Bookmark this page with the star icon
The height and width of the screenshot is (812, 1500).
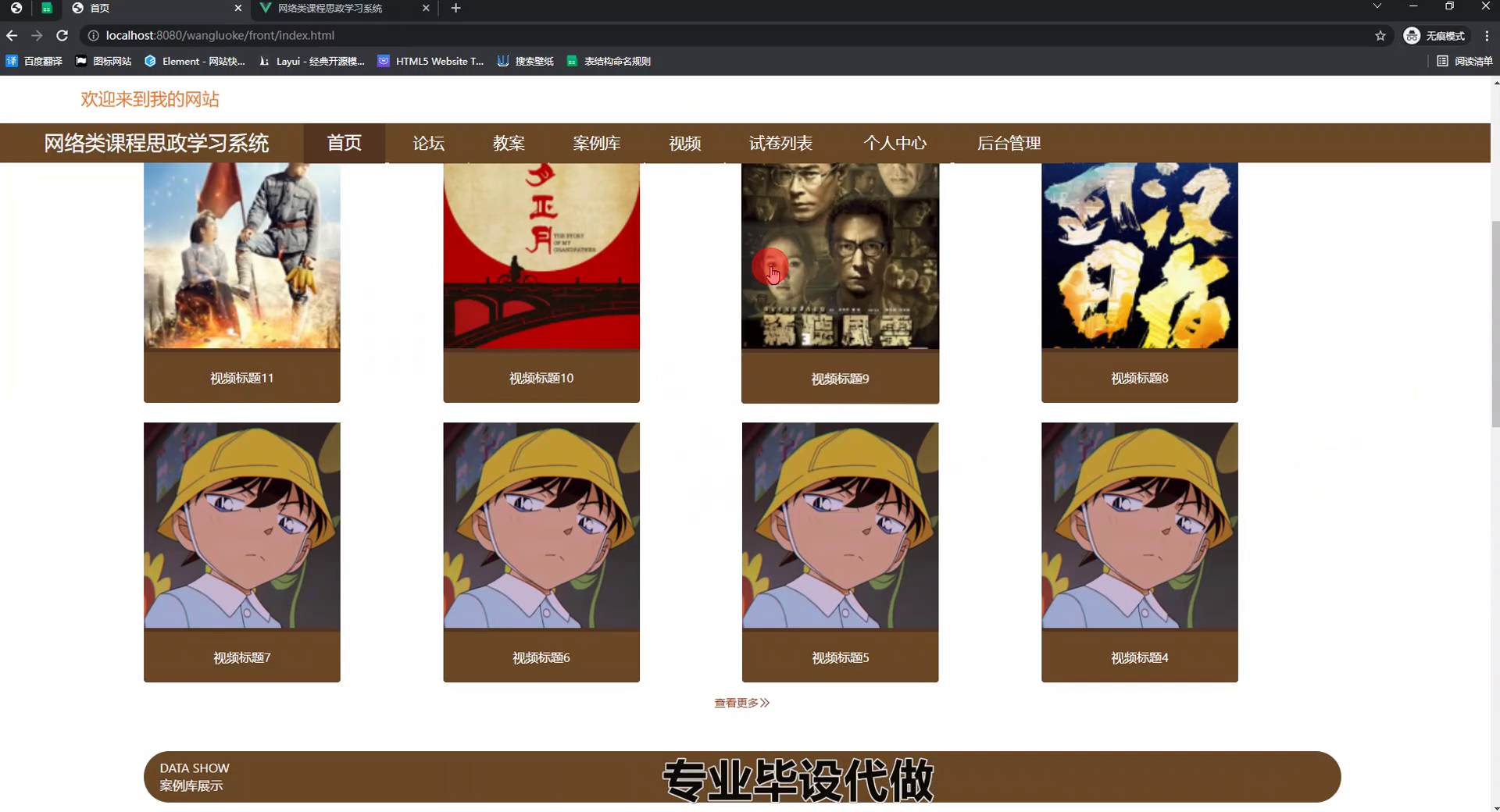[x=1380, y=35]
